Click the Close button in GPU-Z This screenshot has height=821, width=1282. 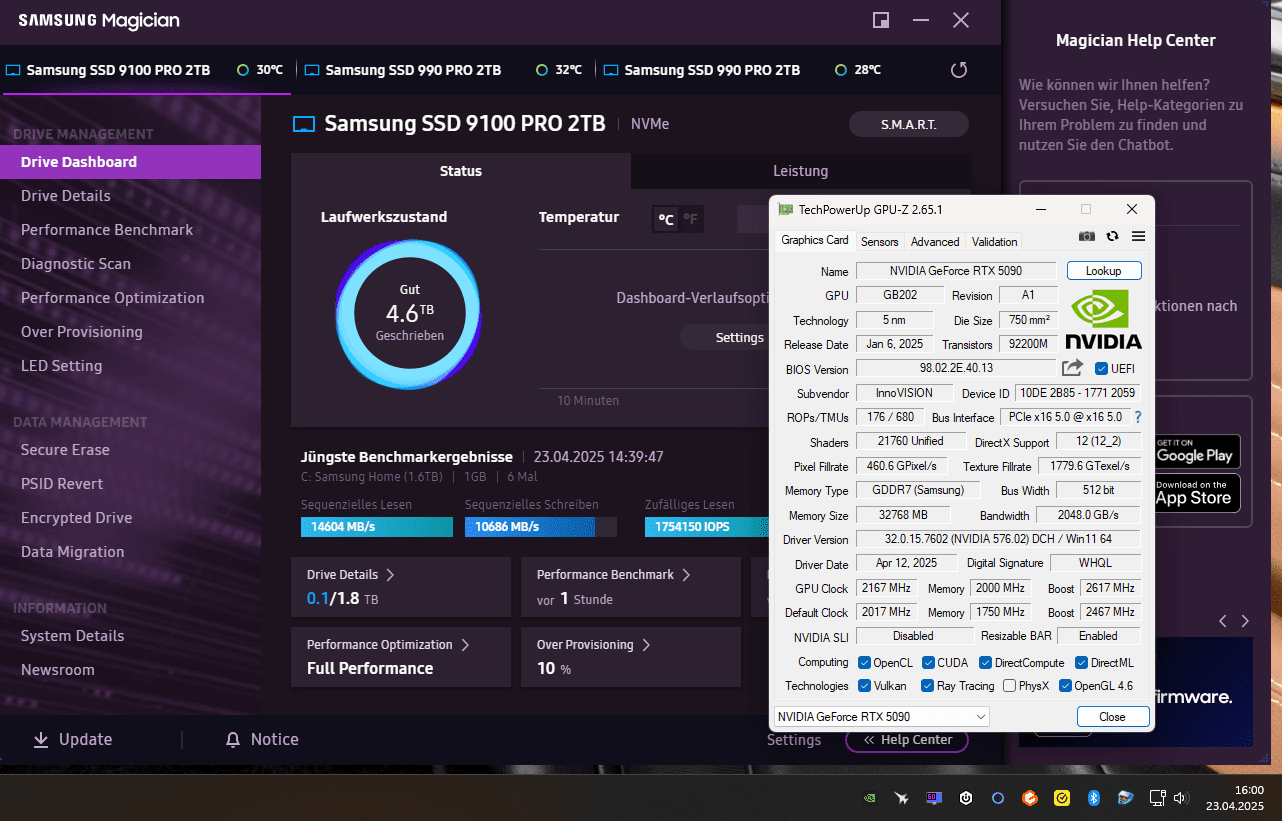click(x=1112, y=716)
